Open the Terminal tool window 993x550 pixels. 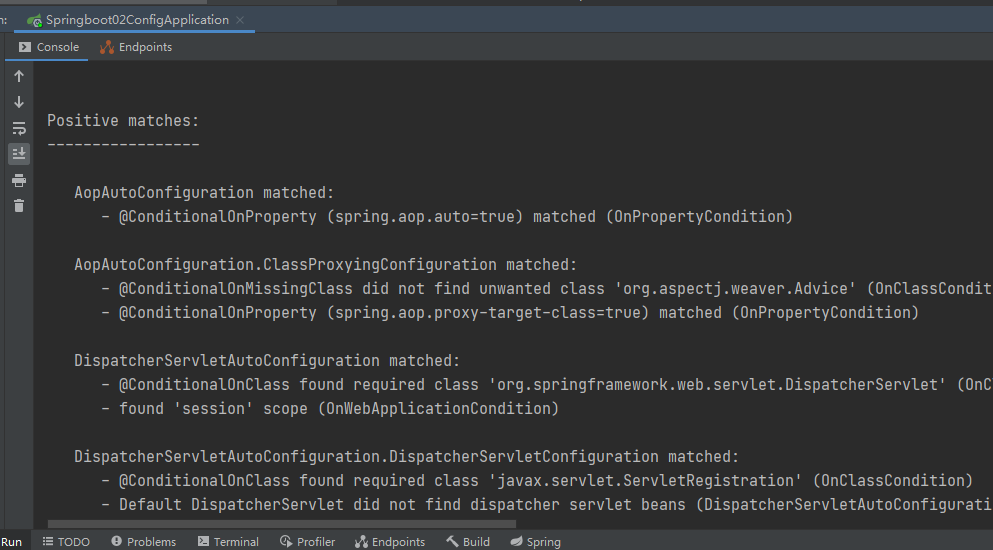(x=228, y=542)
